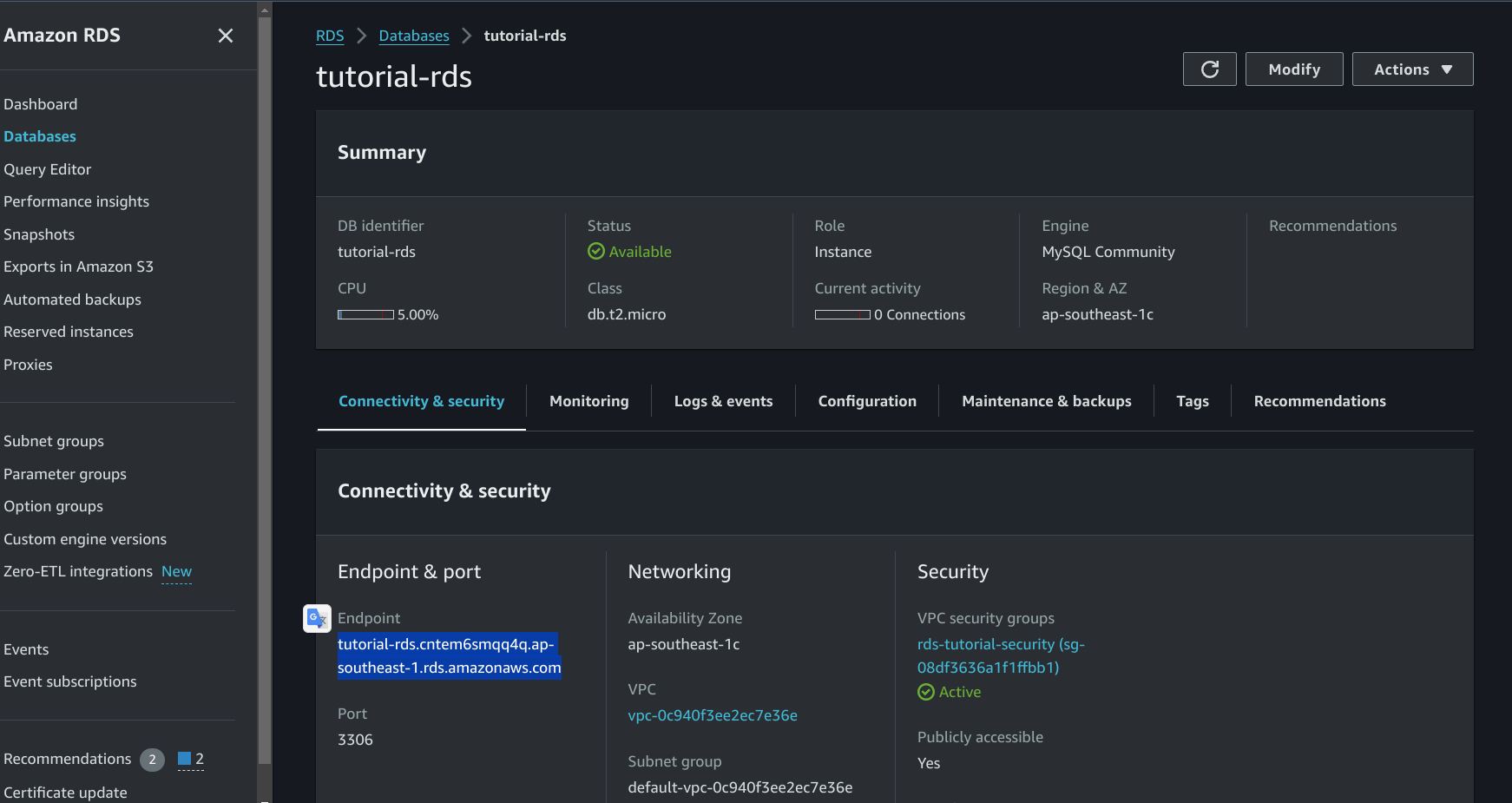Click the current activity connections bar
The image size is (1512, 803).
coord(842,314)
